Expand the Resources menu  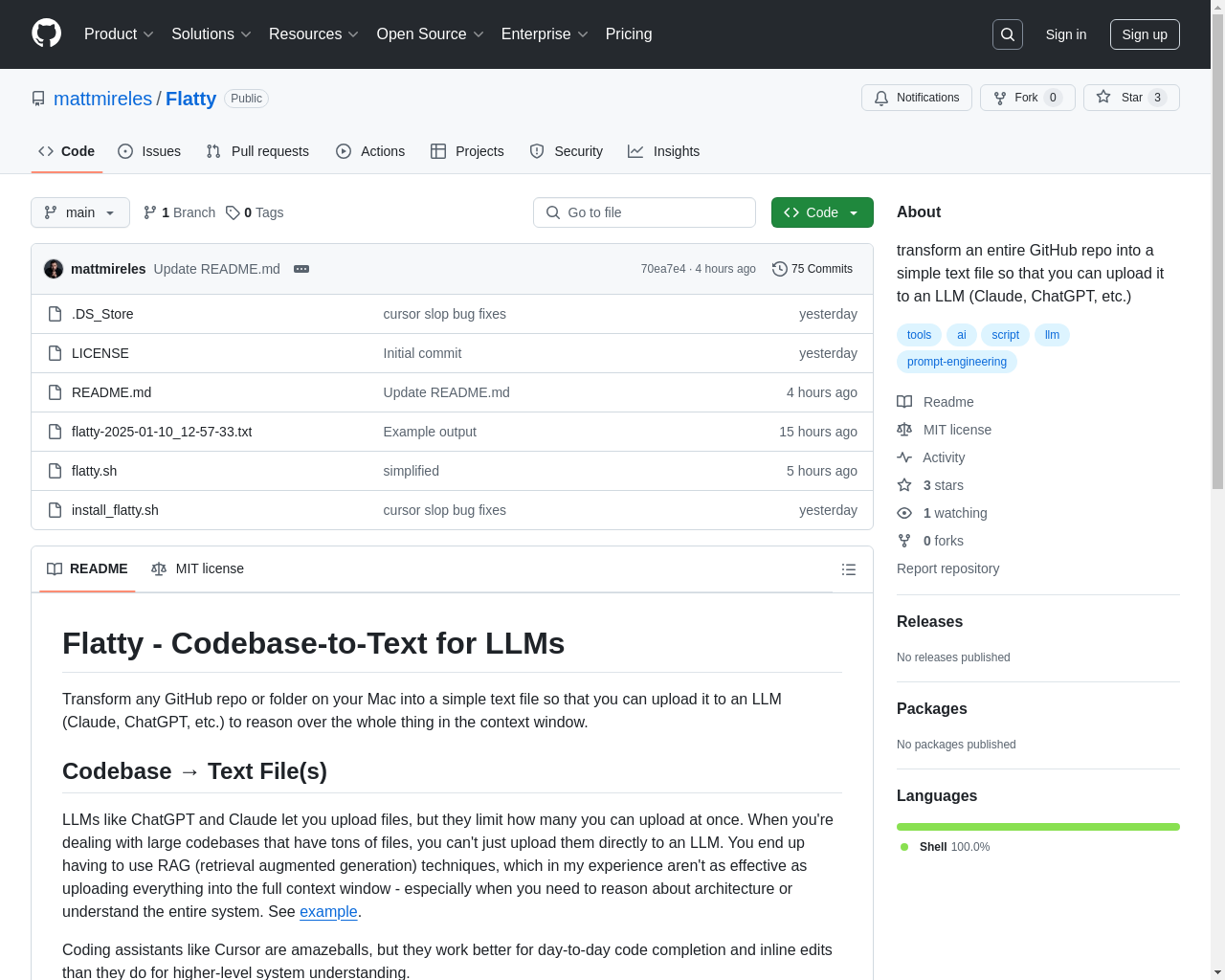314,34
